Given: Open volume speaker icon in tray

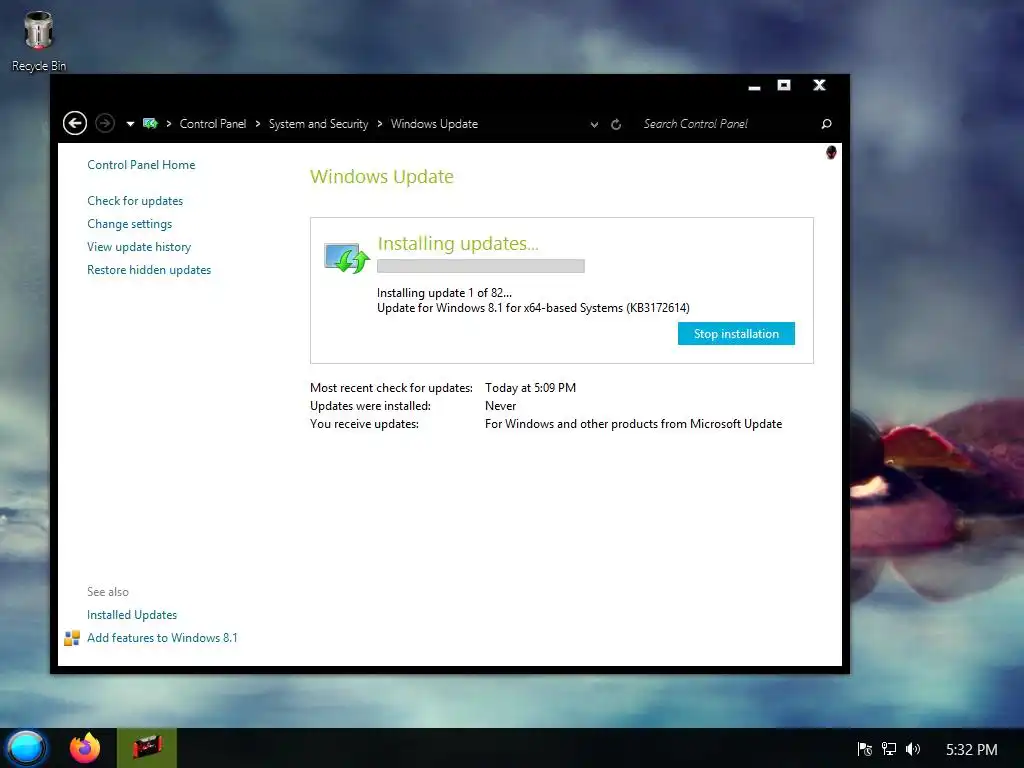Looking at the screenshot, I should tap(912, 749).
